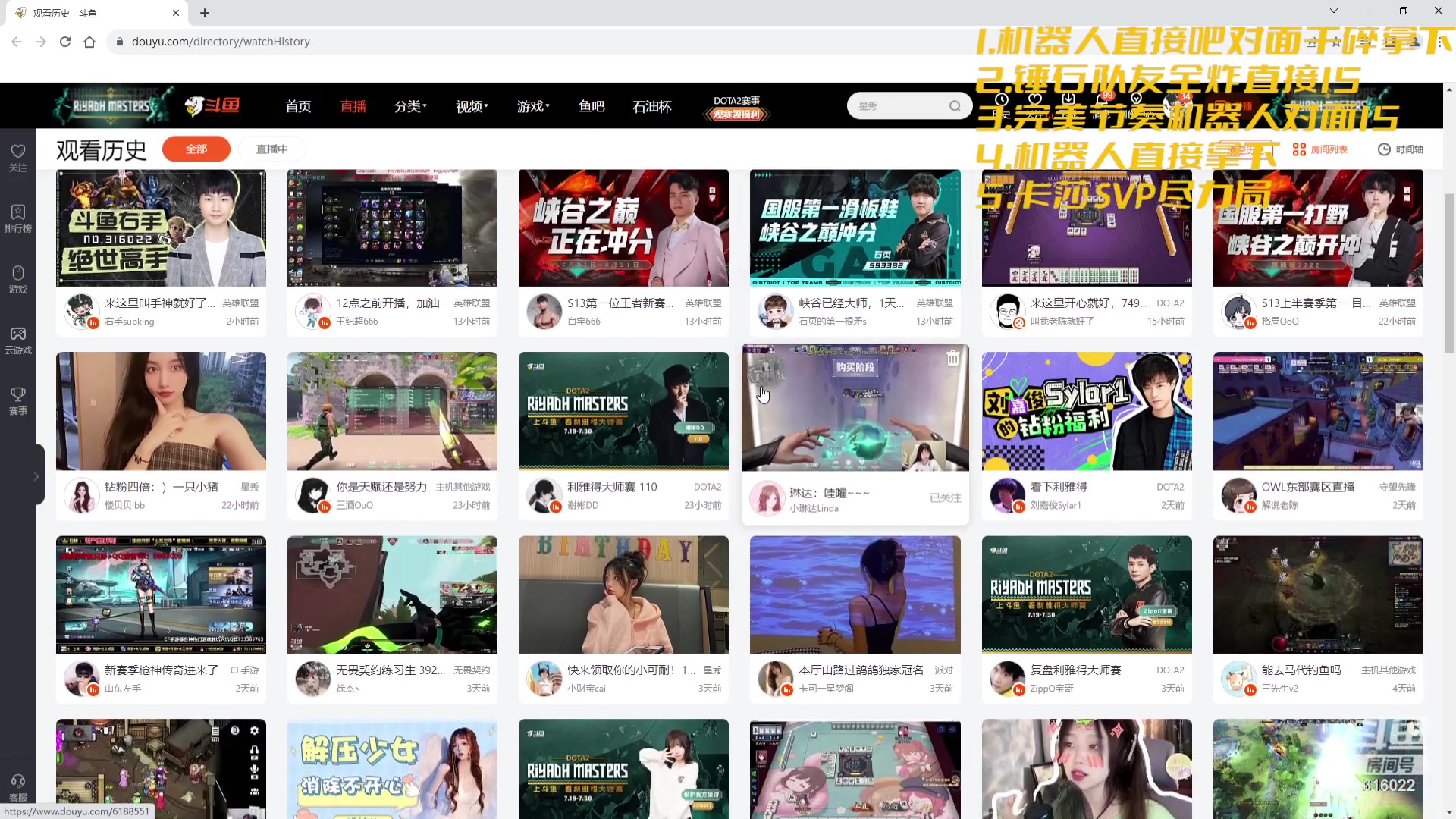Open DOTA2赛事 观赛领福利 nav item

pyautogui.click(x=737, y=107)
